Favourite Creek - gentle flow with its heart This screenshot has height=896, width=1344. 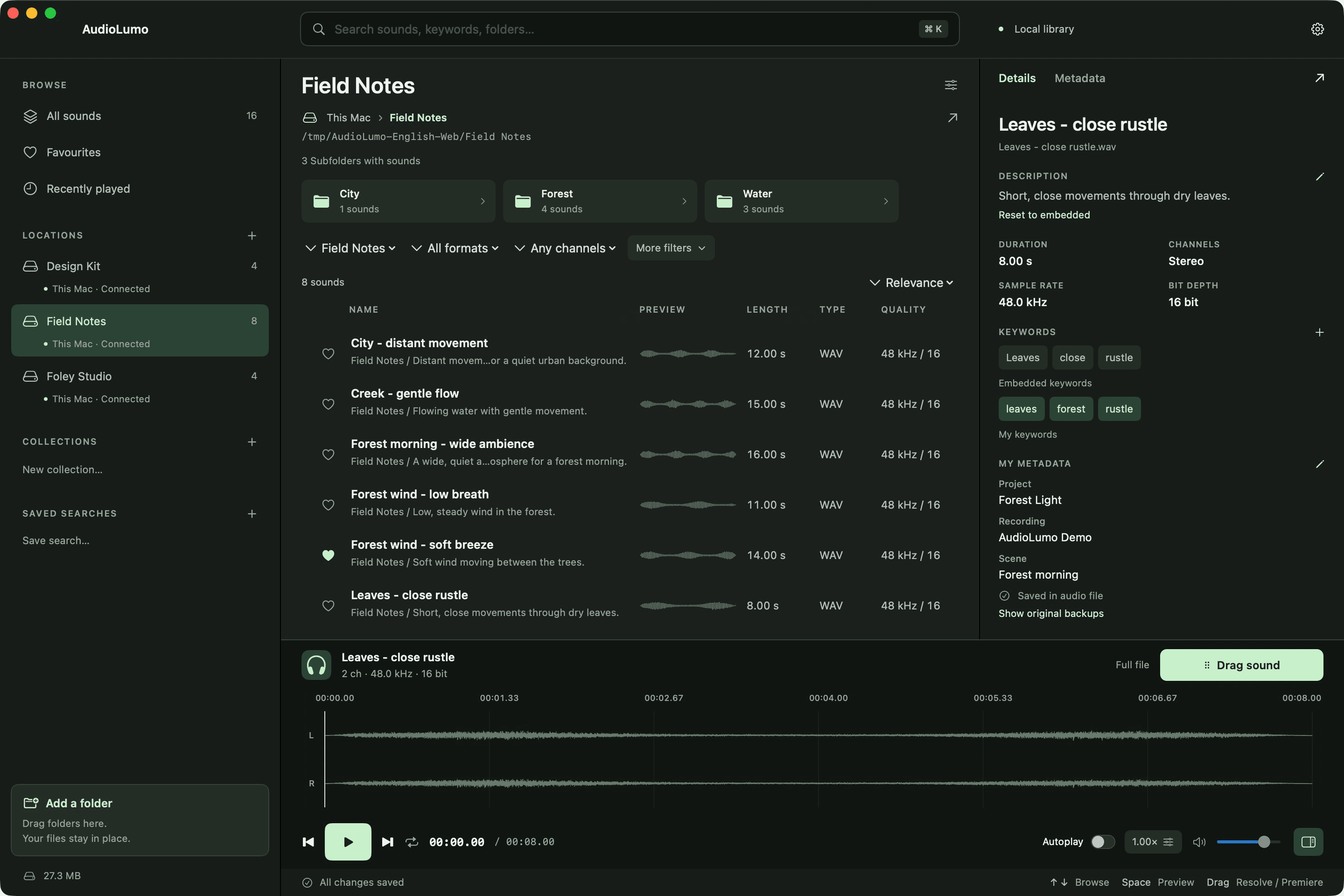coord(328,404)
